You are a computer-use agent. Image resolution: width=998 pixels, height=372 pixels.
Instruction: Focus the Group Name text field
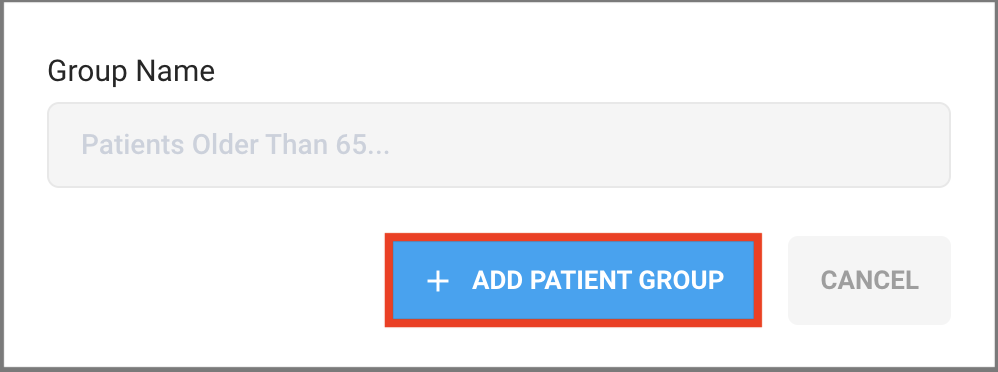click(x=499, y=145)
